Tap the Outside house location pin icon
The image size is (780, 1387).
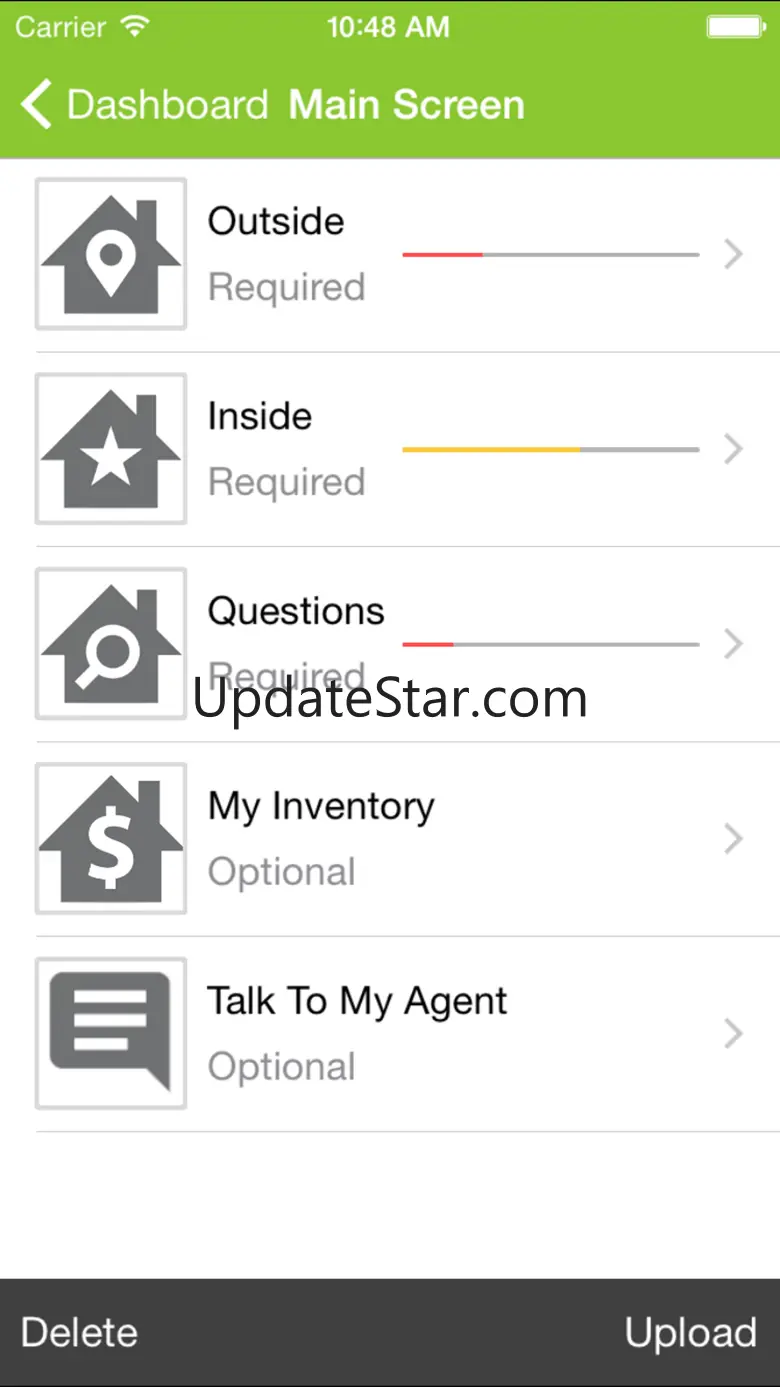[111, 254]
